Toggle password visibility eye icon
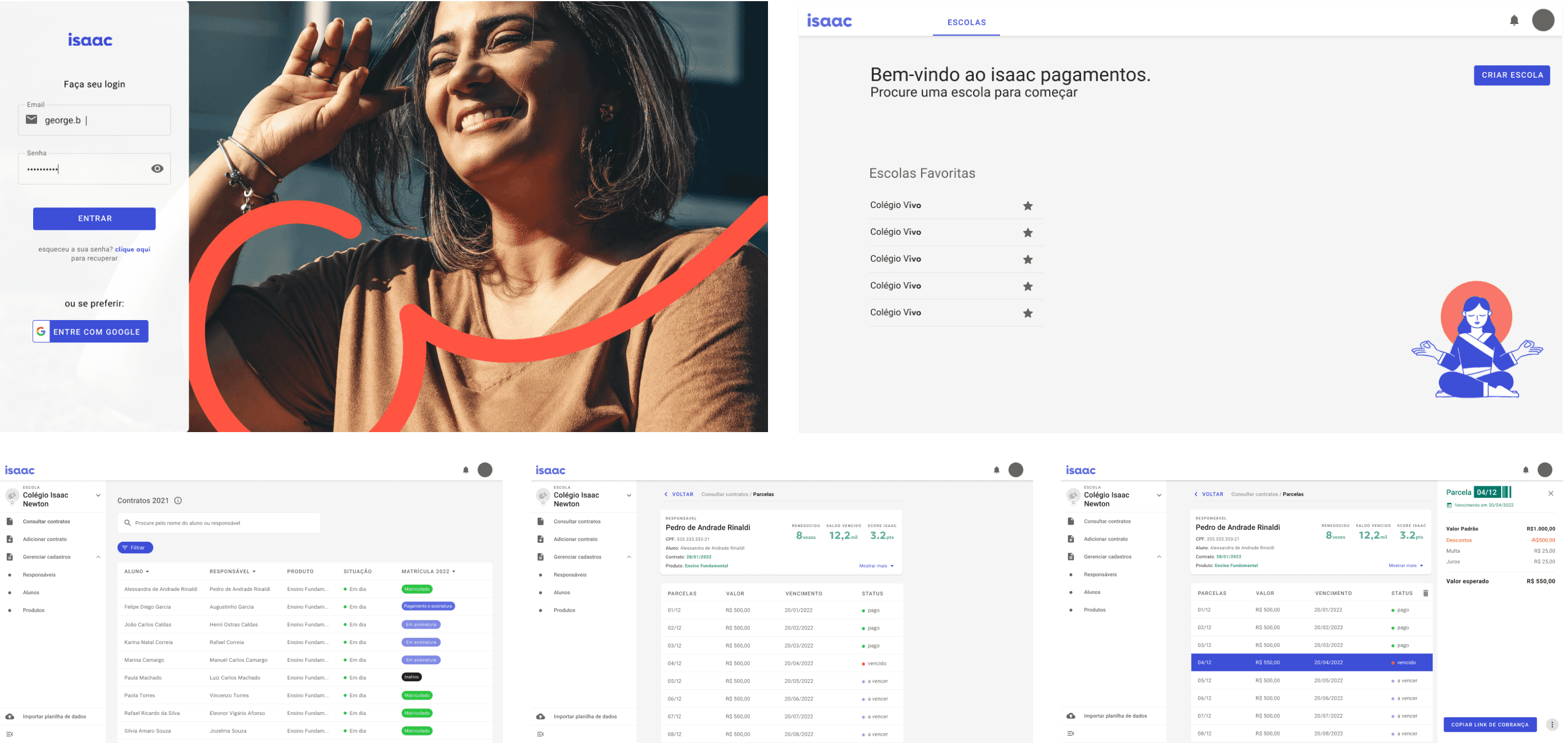 [157, 169]
